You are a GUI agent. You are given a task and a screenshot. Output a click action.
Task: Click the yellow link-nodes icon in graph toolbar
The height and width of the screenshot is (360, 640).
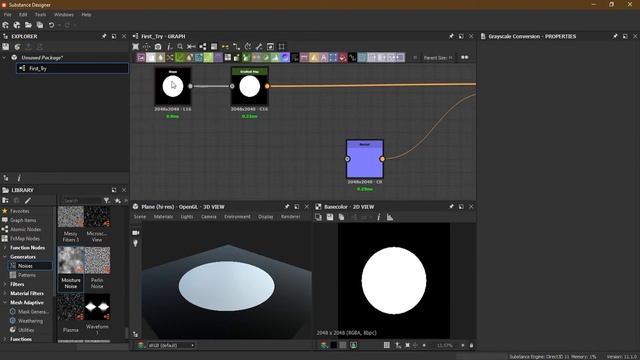coord(225,47)
